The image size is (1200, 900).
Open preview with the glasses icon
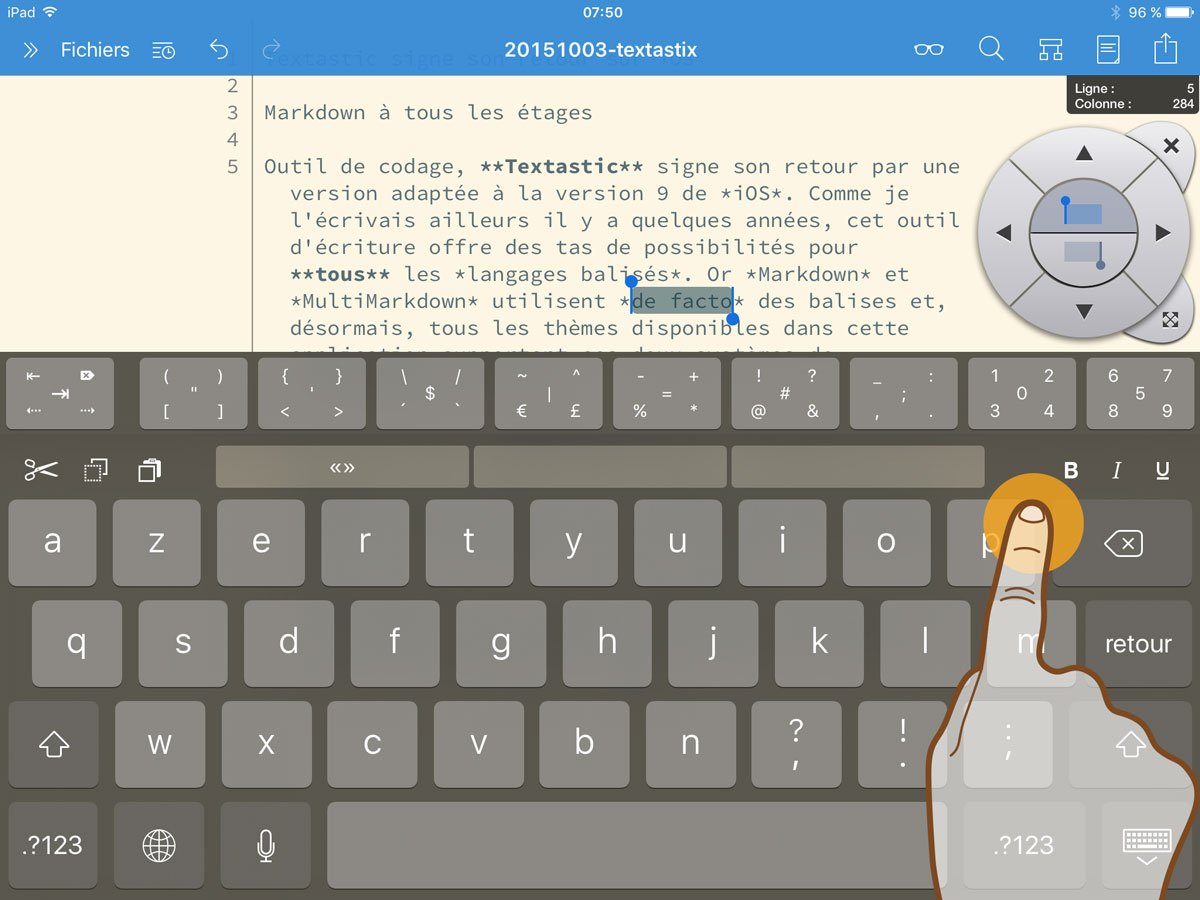(x=929, y=49)
